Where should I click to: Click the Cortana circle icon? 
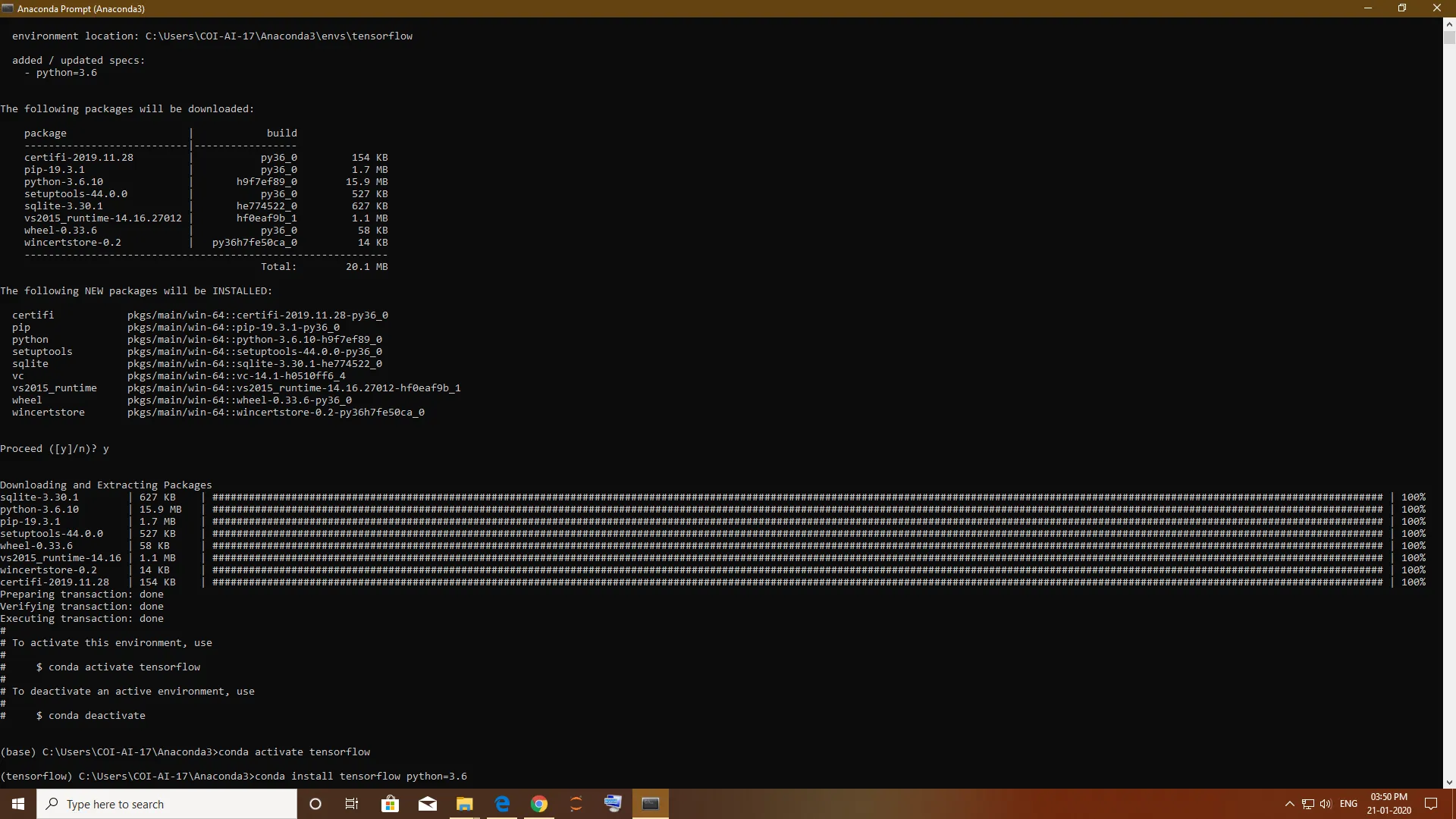pyautogui.click(x=315, y=804)
